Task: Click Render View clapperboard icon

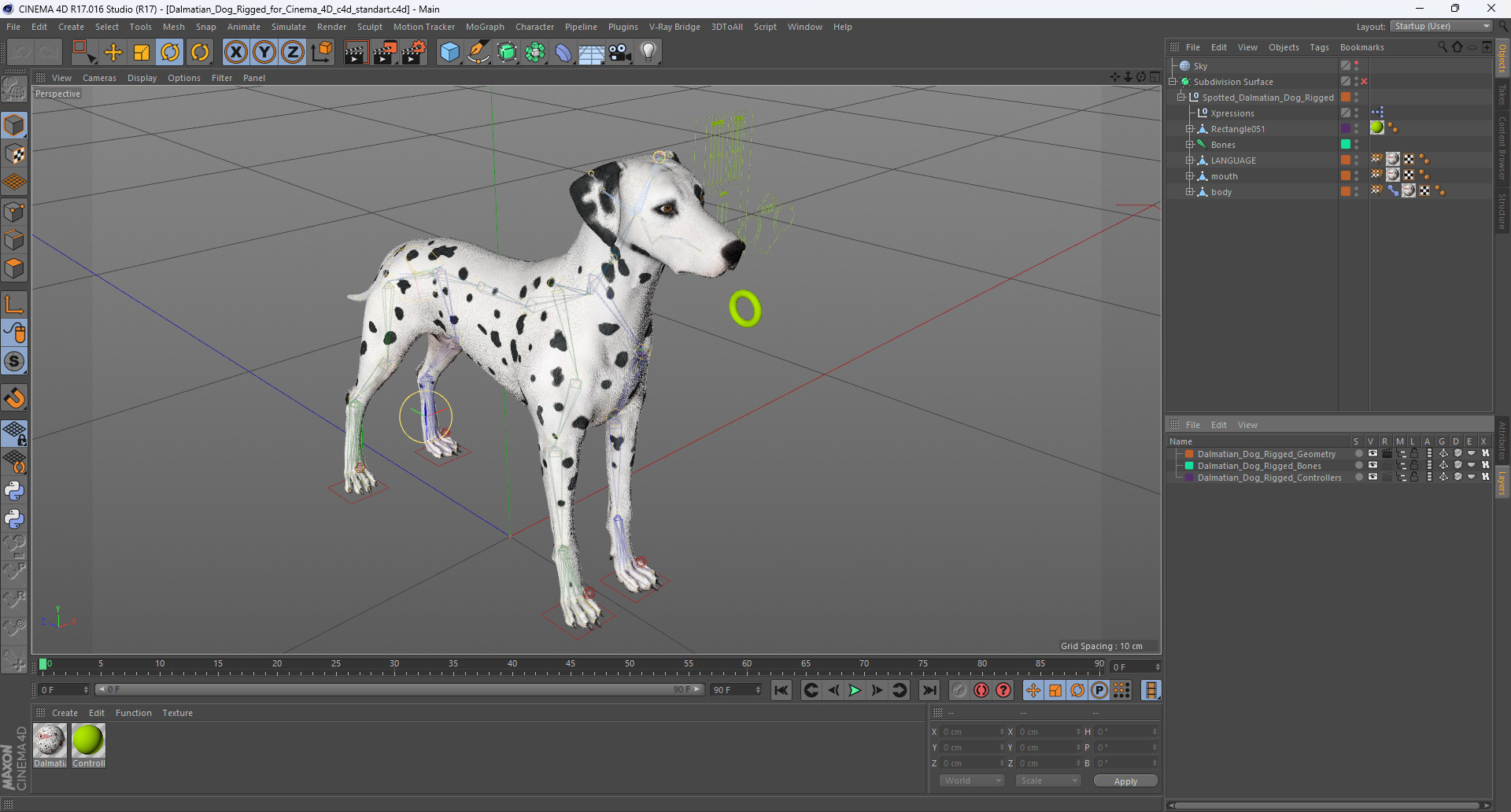Action: pos(356,53)
